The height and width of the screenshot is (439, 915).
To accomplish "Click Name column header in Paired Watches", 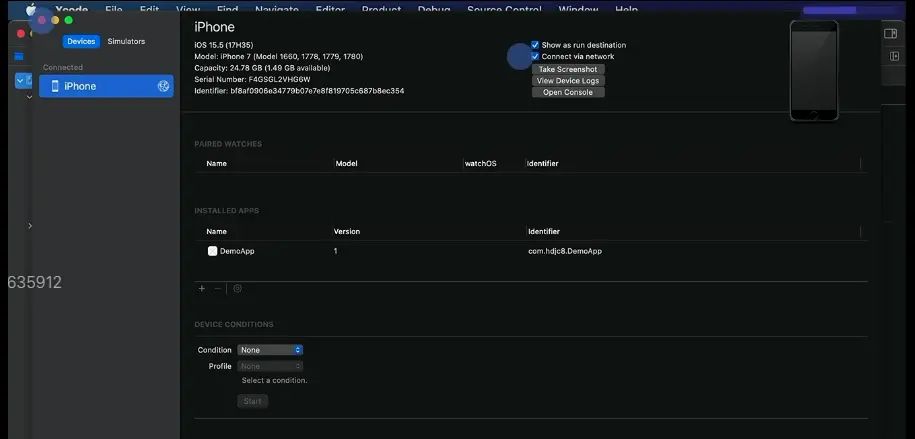I will click(216, 163).
